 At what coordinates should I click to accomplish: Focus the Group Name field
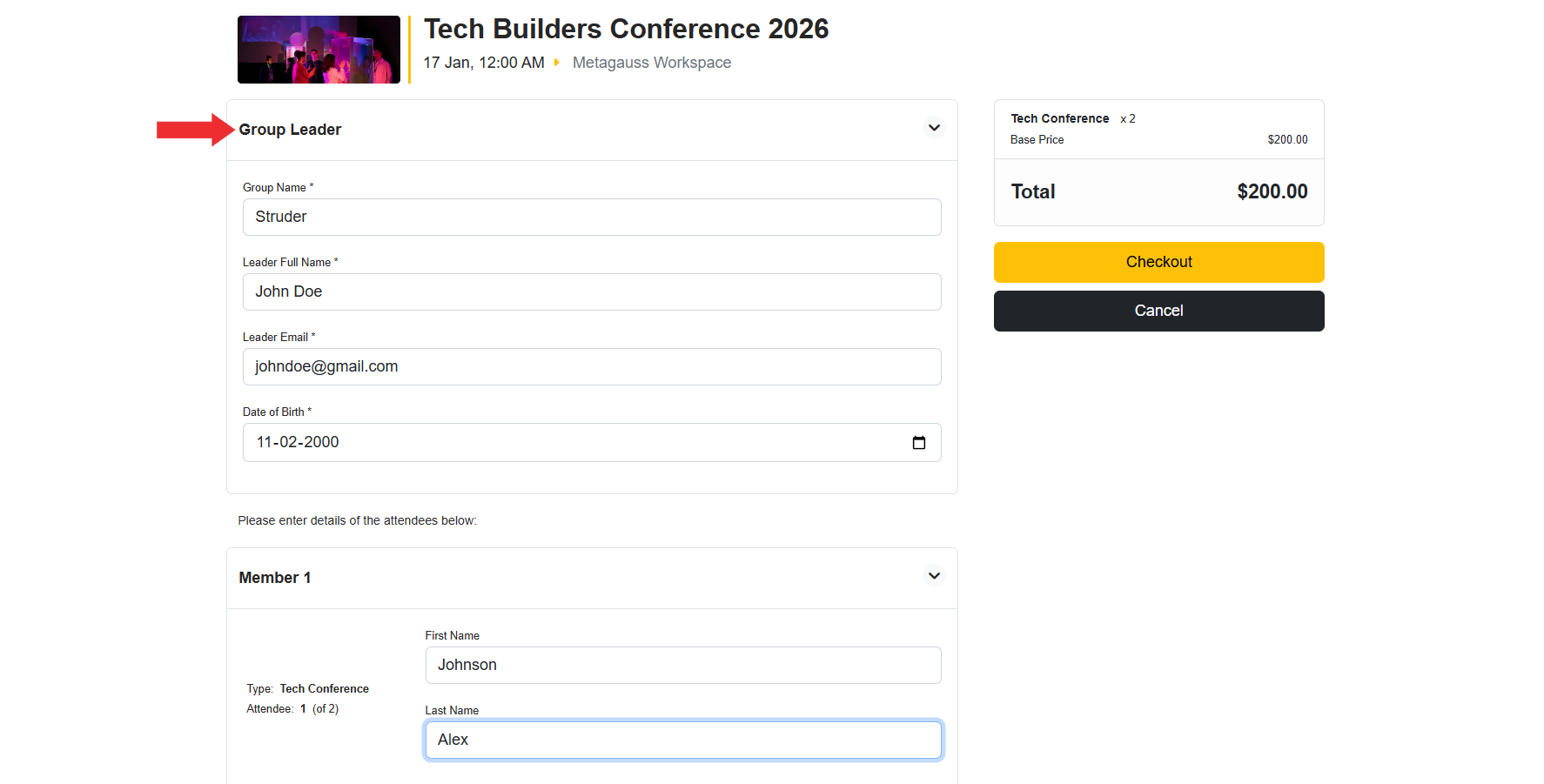click(x=592, y=217)
